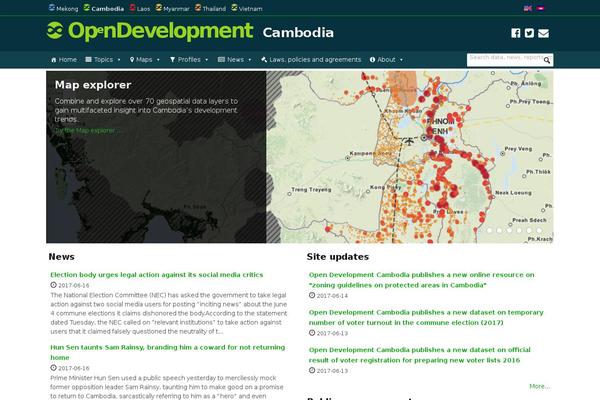Open the Myanmar country site
The image size is (600, 400).
click(x=173, y=8)
